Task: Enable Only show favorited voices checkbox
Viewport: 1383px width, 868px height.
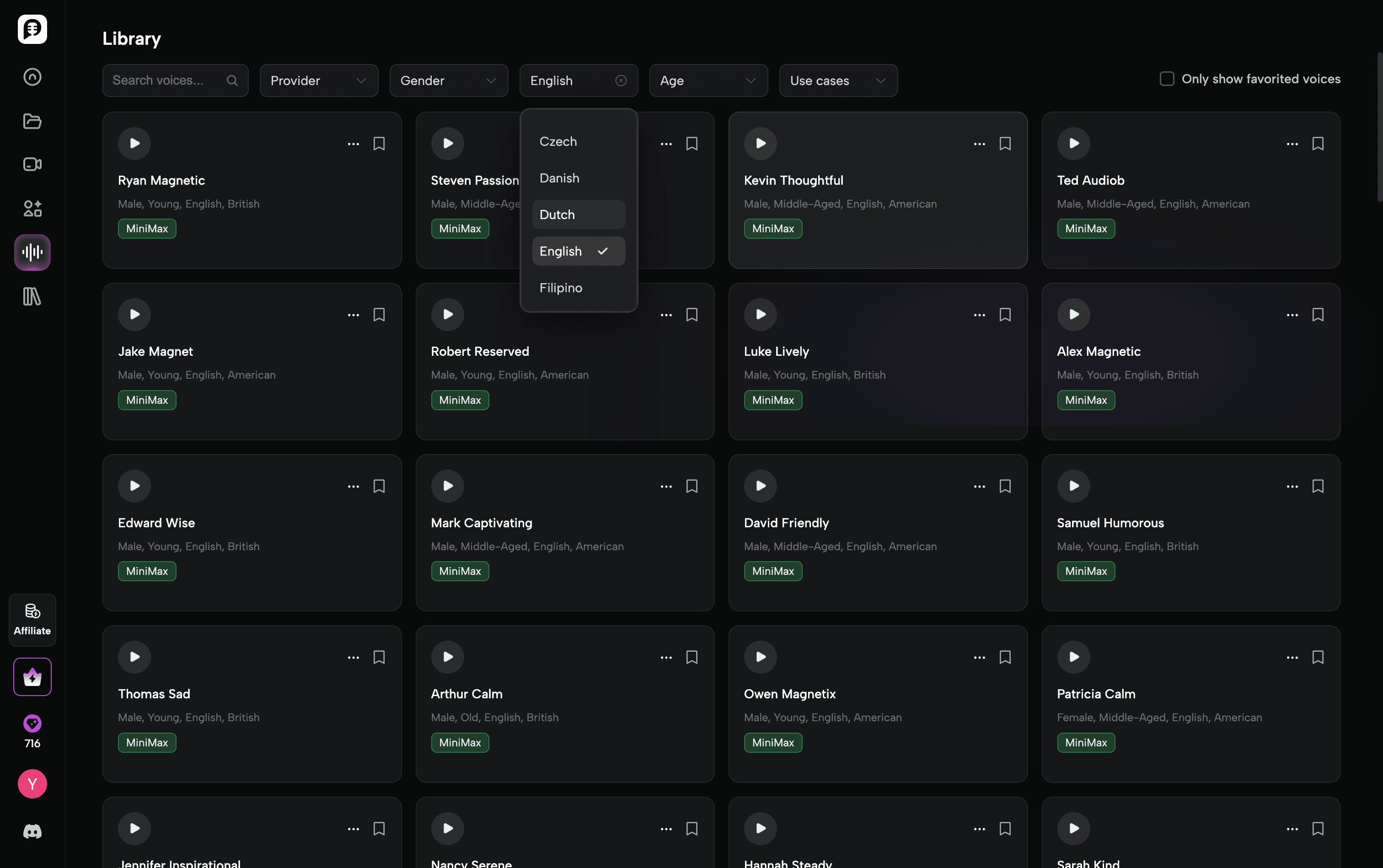Action: pos(1167,79)
